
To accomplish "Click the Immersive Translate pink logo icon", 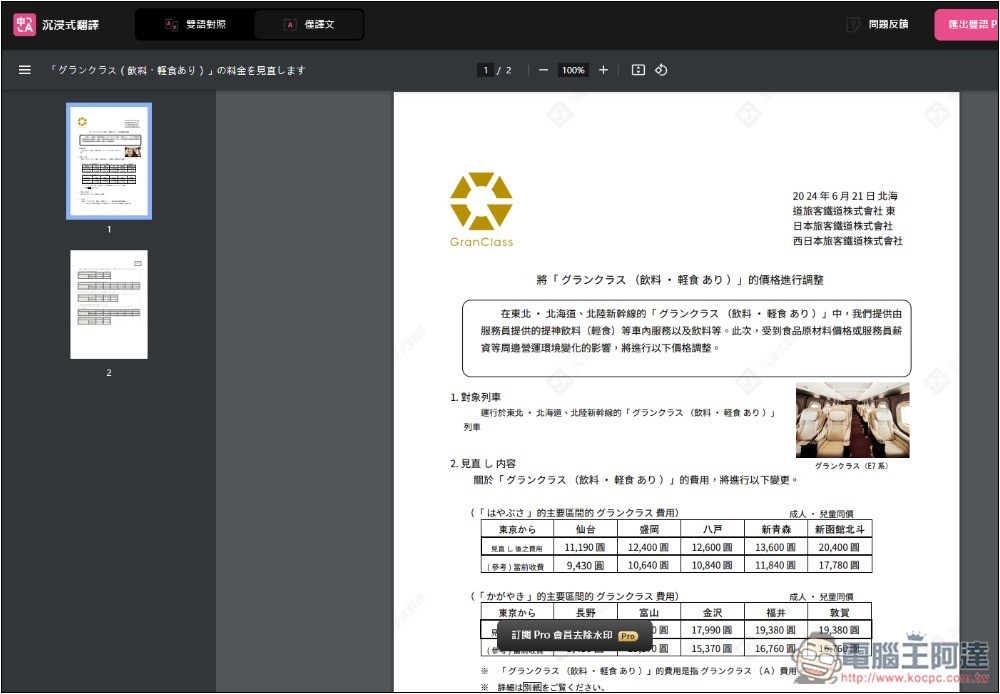I will click(24, 25).
